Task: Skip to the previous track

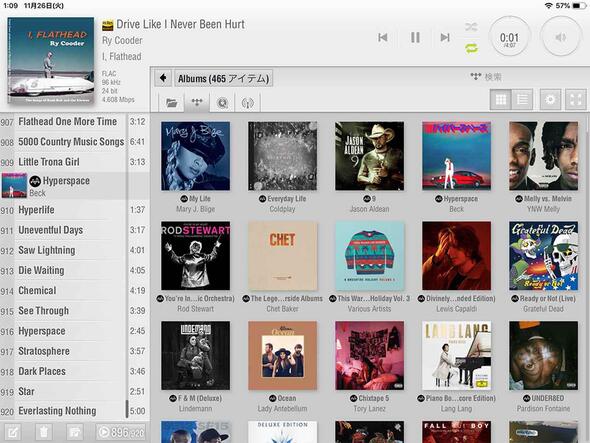Action: tap(383, 37)
